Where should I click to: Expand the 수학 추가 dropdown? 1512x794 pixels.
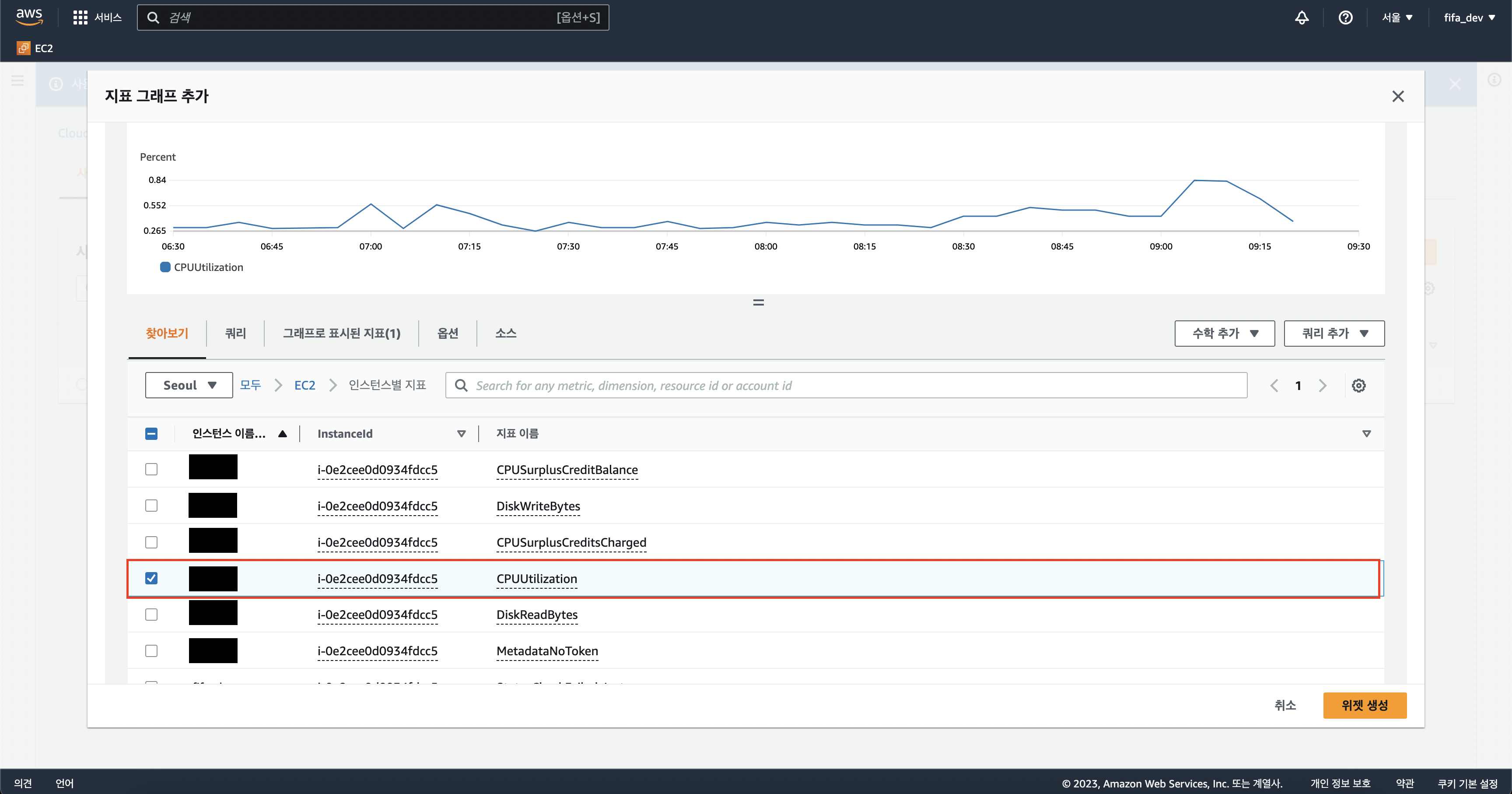click(x=1225, y=333)
